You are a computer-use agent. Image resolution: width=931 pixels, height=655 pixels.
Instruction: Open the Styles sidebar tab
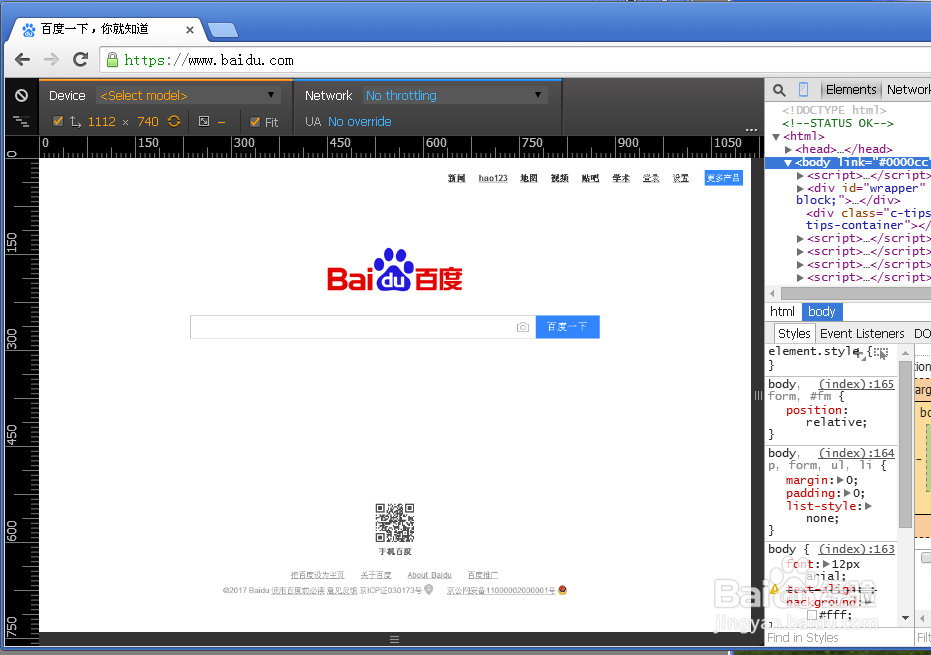[x=794, y=334]
